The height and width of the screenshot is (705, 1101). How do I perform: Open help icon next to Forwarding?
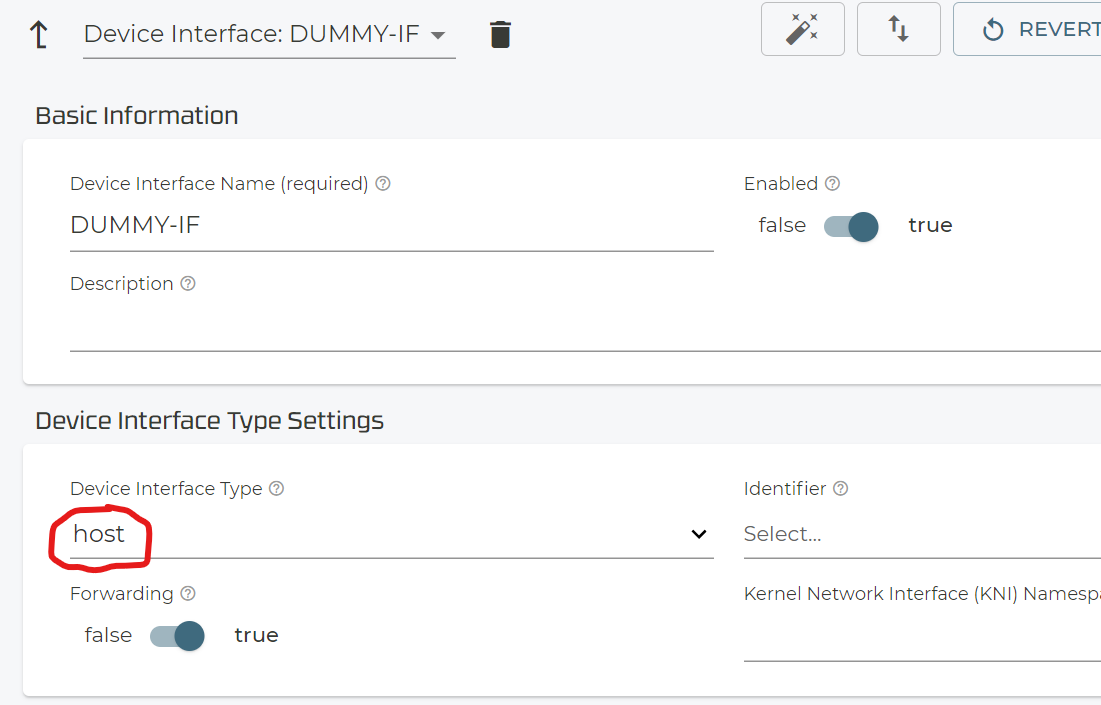click(x=187, y=594)
